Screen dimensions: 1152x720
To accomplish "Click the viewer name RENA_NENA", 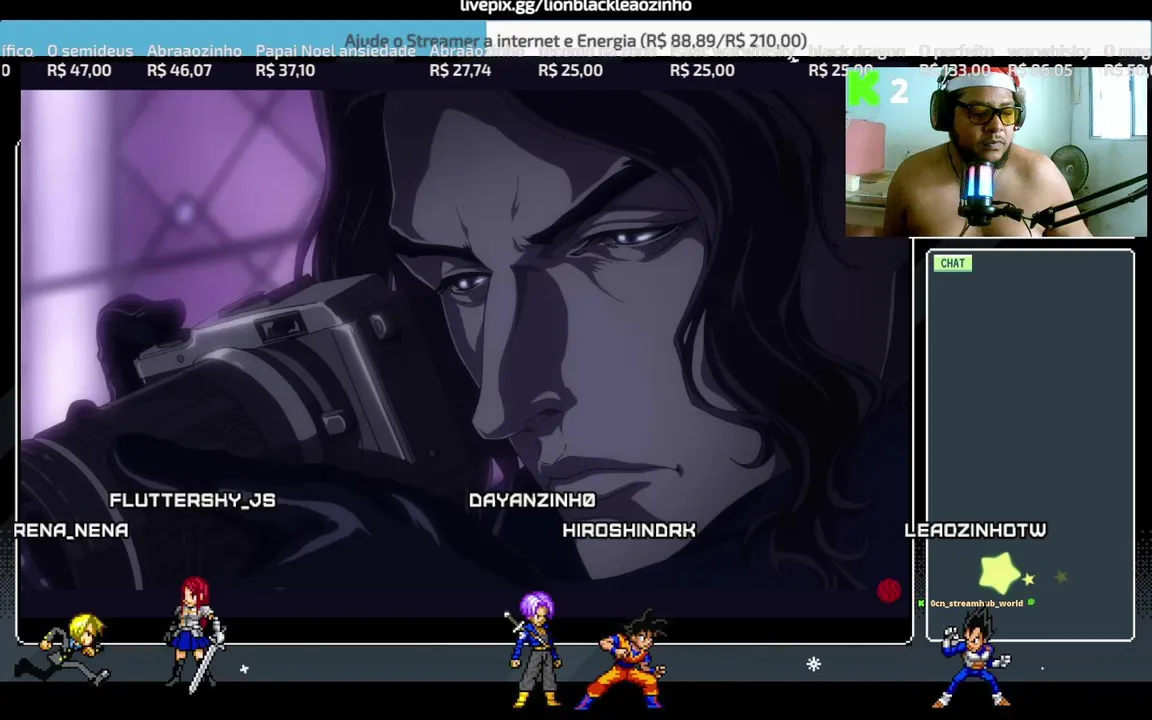I will pos(71,530).
